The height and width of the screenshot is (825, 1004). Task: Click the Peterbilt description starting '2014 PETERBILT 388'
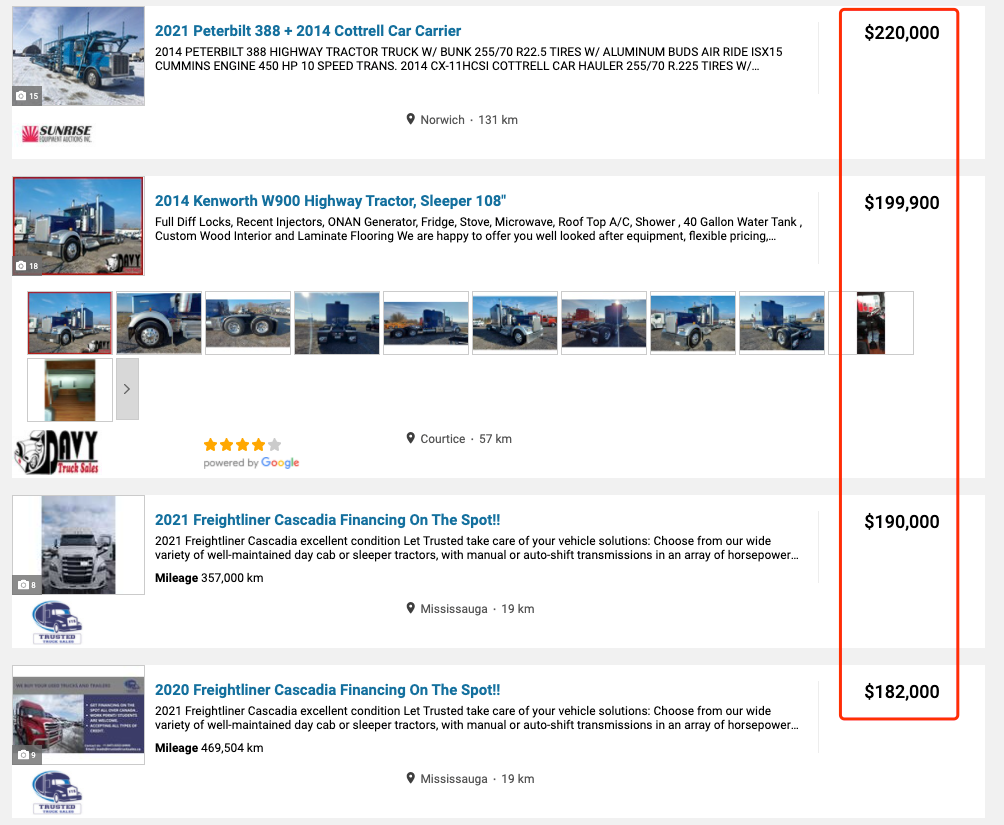469,59
